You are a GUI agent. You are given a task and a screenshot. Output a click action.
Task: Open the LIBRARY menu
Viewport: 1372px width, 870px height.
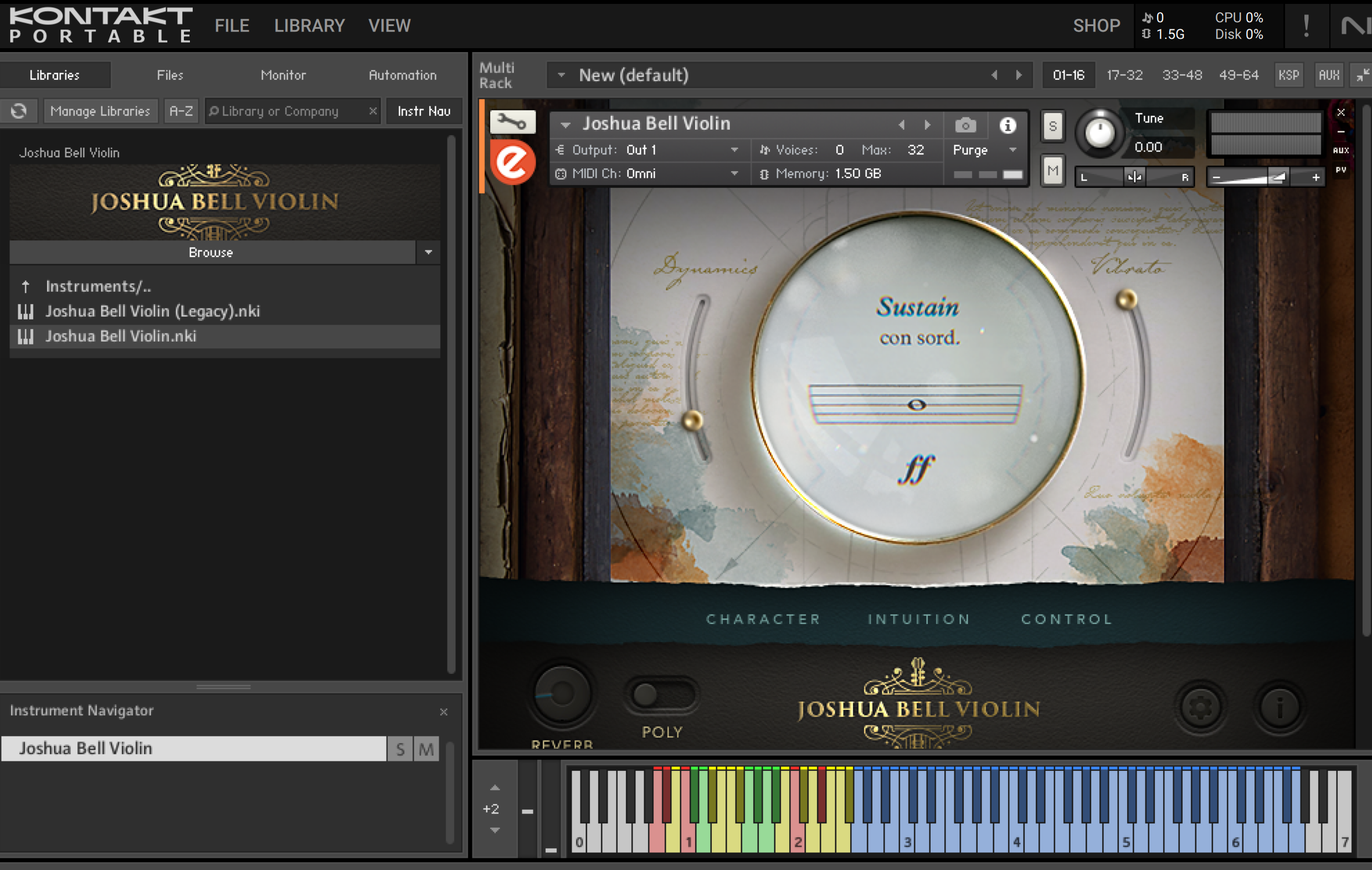point(310,25)
